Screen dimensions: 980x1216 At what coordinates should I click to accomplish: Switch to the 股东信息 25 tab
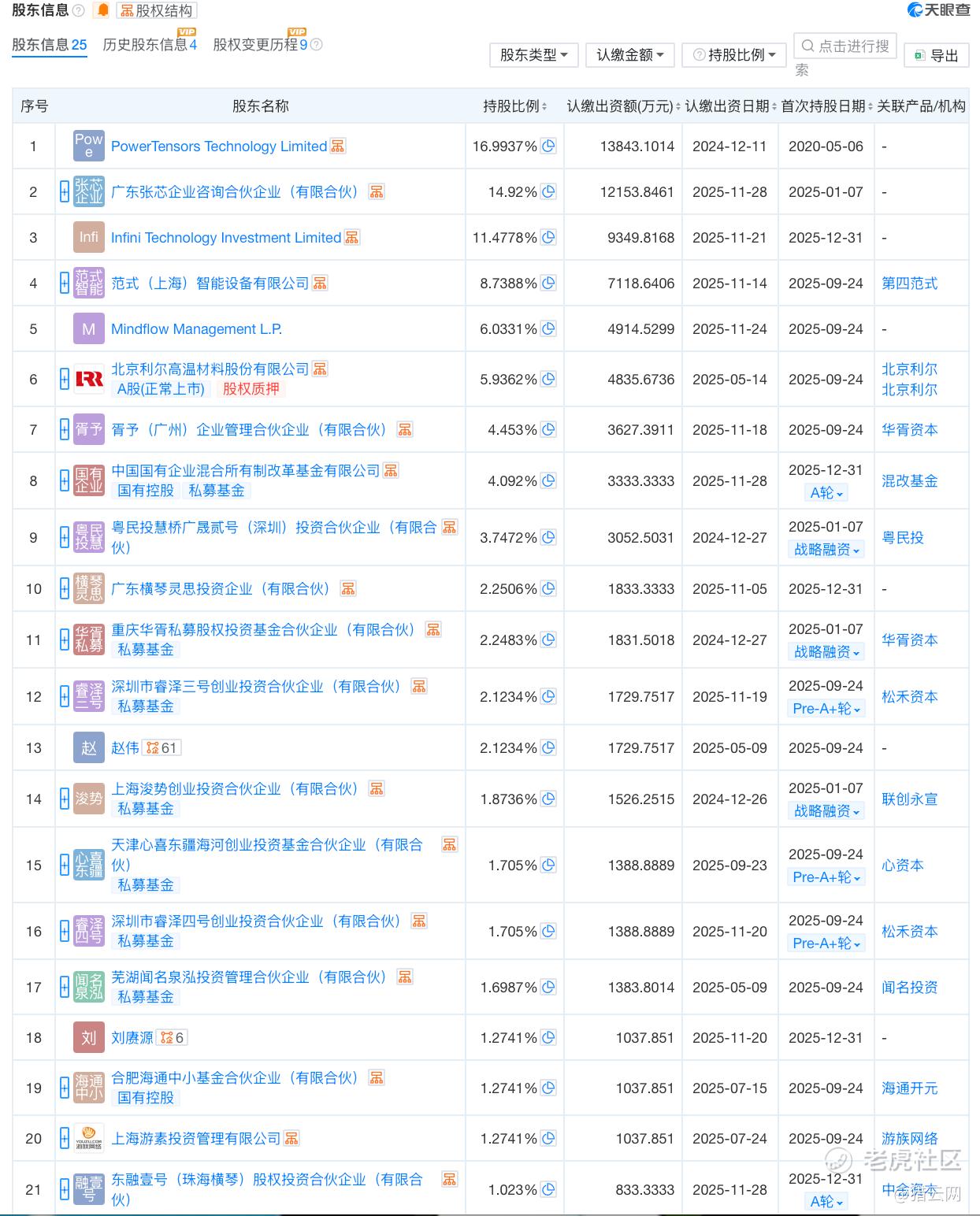pos(50,45)
